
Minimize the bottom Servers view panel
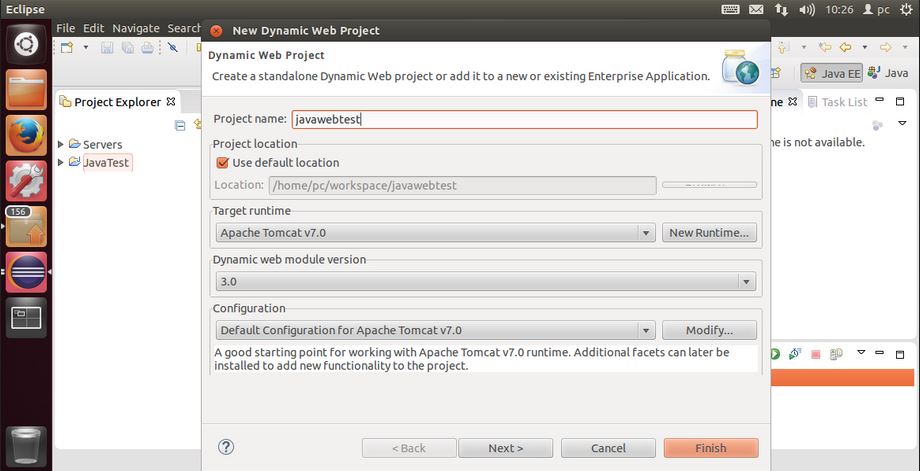(x=879, y=353)
